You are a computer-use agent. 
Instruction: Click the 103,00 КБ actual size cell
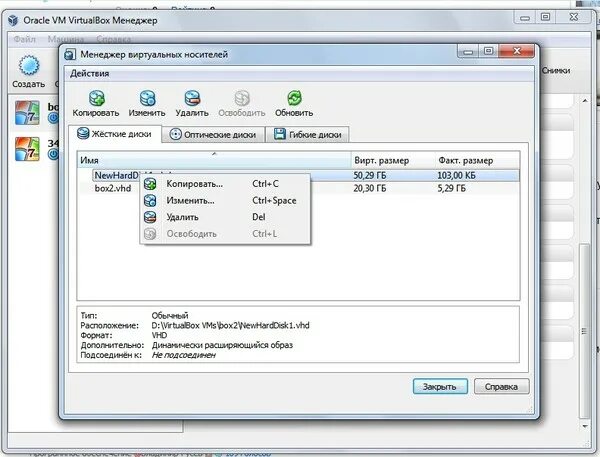coord(456,175)
